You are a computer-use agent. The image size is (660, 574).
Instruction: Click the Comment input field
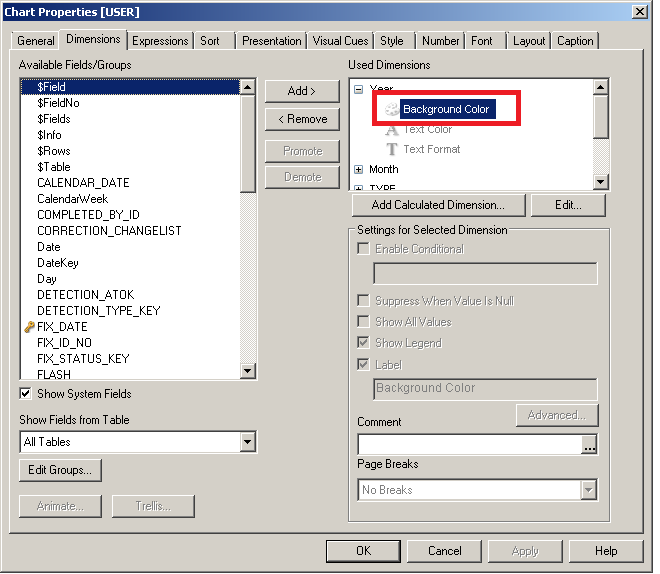click(x=470, y=445)
